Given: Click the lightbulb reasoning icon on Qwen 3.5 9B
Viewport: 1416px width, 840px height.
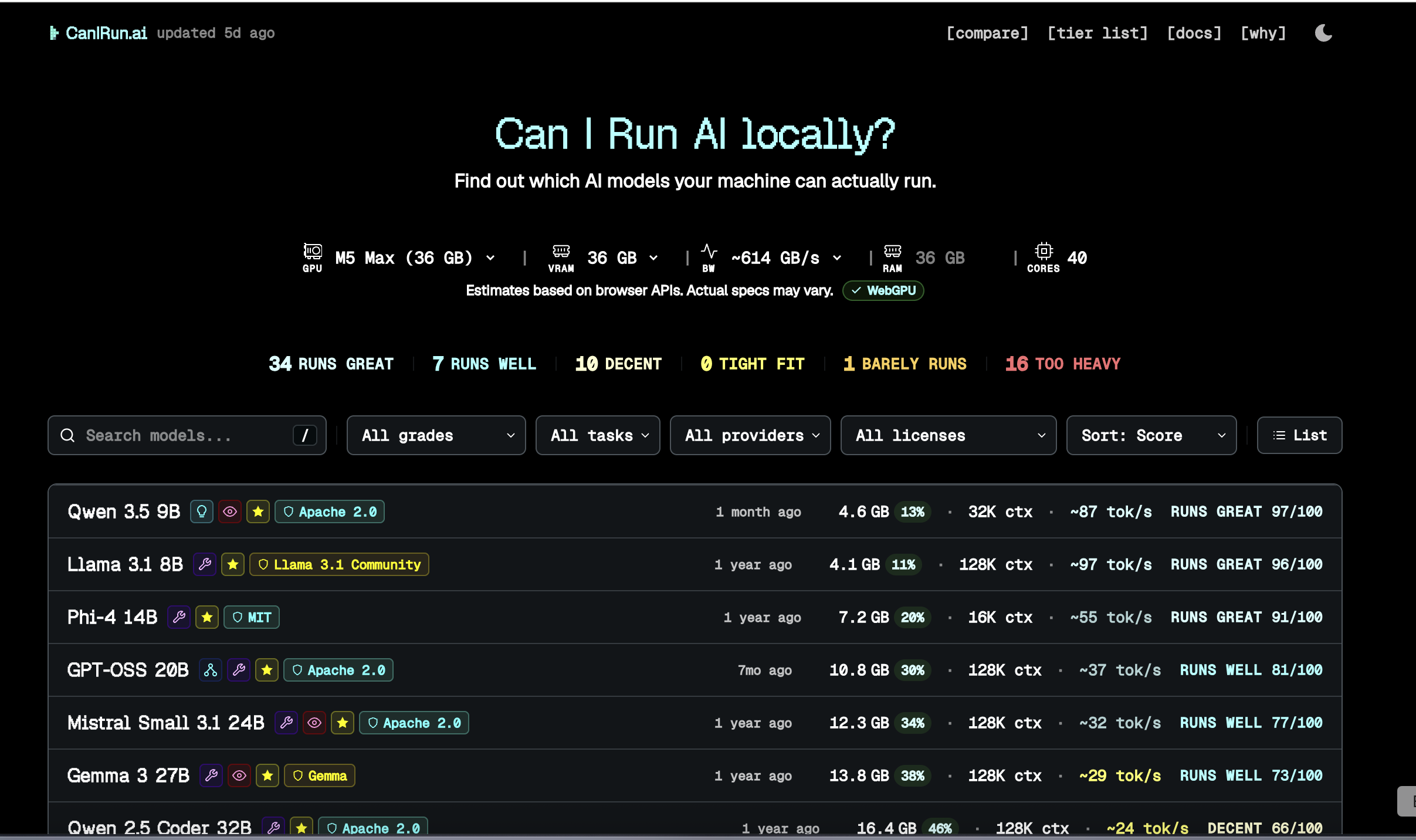Looking at the screenshot, I should [x=201, y=512].
